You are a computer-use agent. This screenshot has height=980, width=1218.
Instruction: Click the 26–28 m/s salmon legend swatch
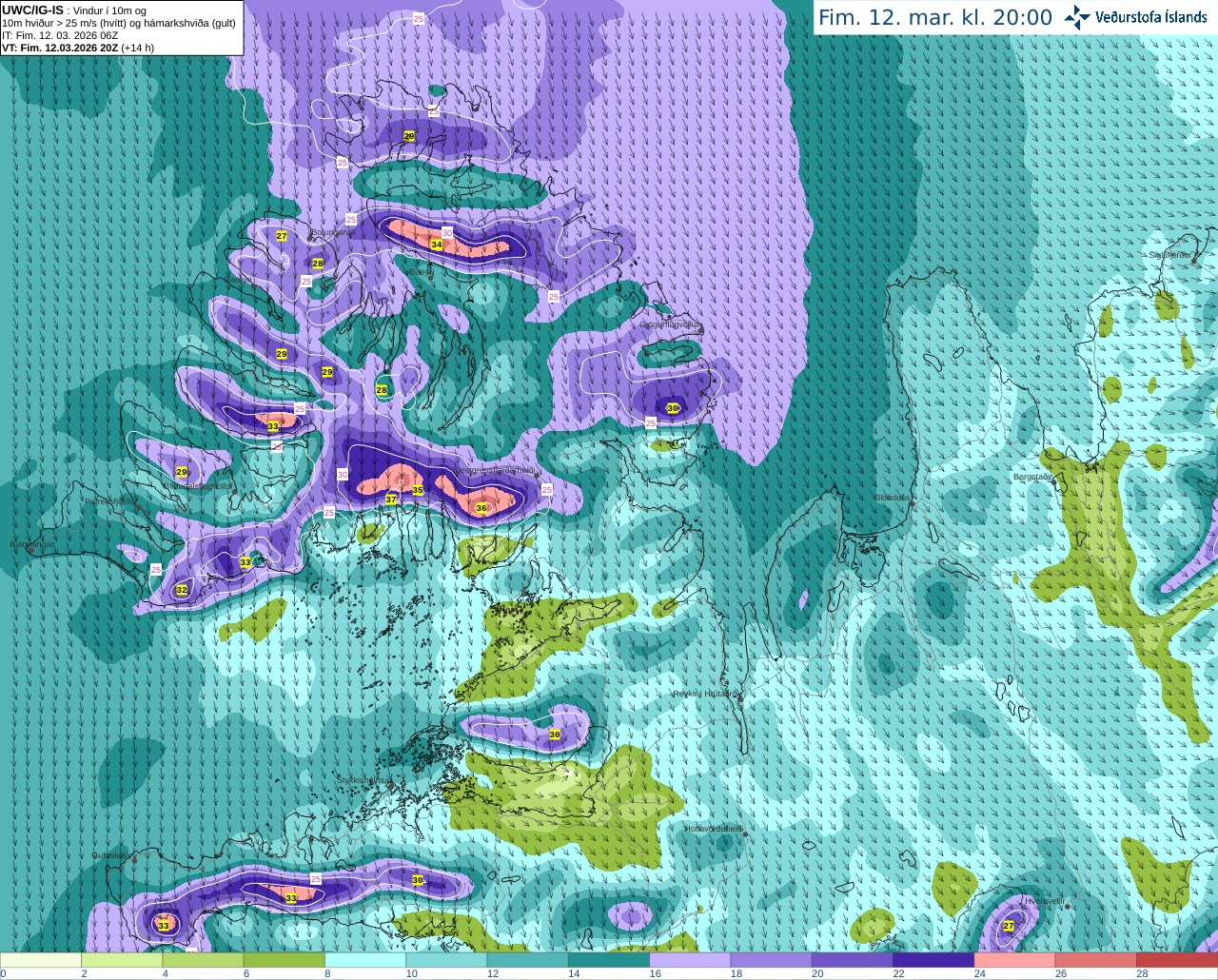coord(1096,960)
